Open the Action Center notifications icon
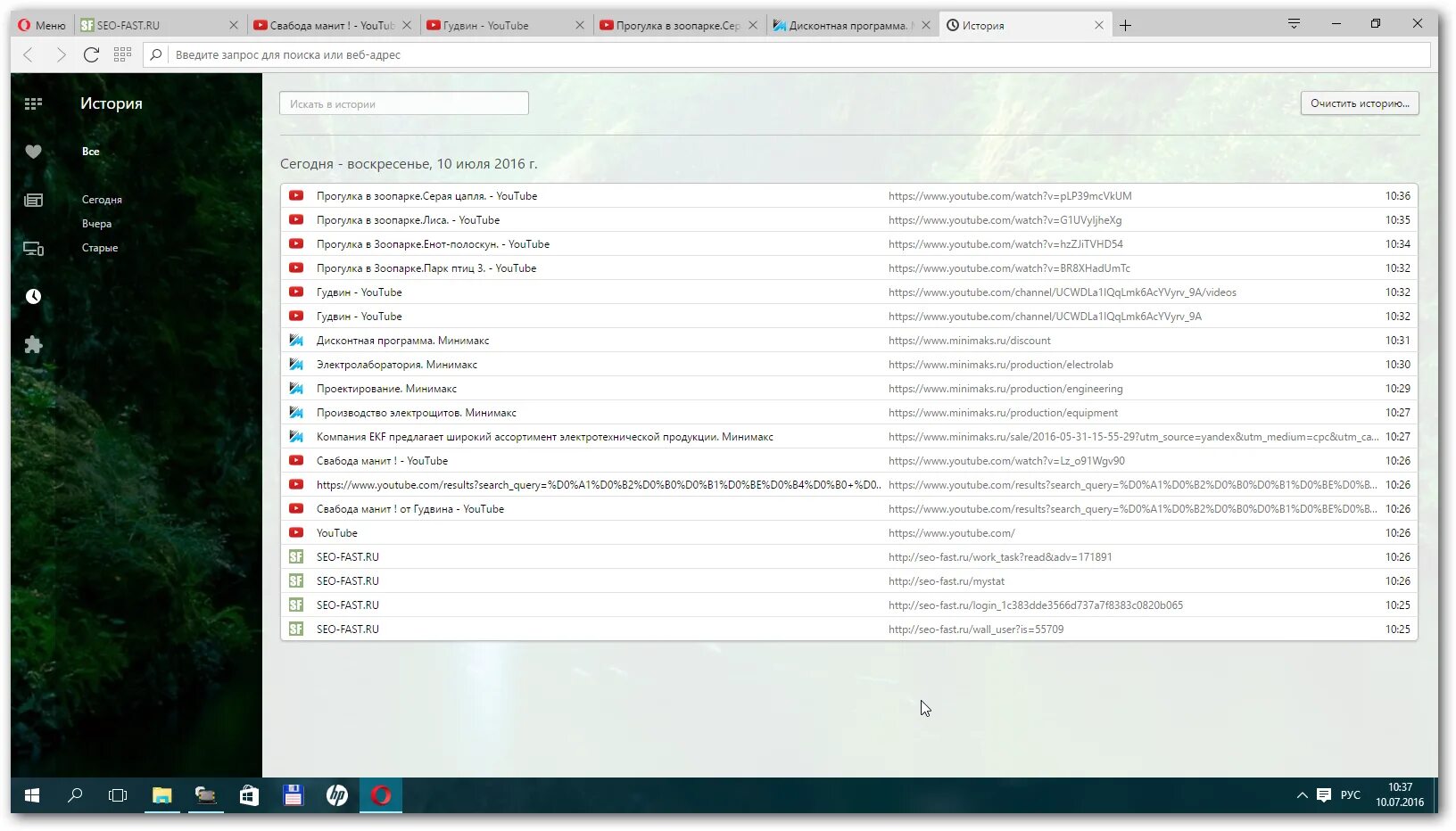The width and height of the screenshot is (1456, 831). click(x=1324, y=795)
